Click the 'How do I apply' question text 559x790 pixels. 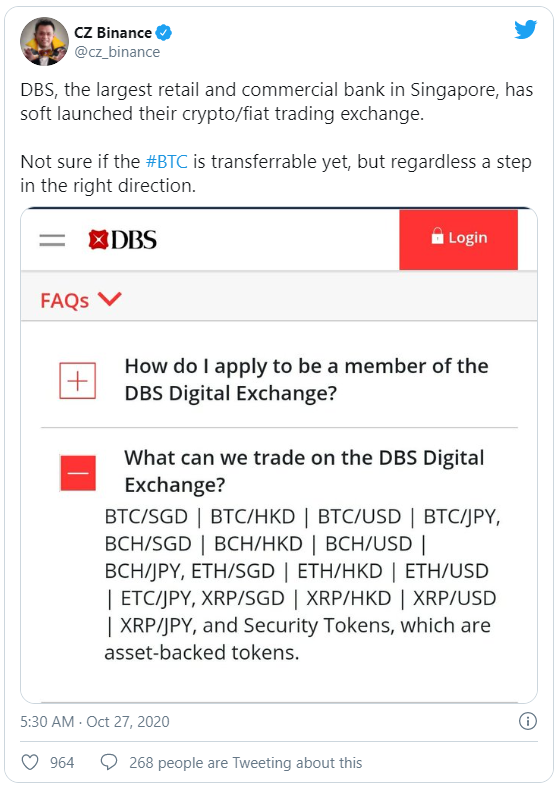coord(306,379)
